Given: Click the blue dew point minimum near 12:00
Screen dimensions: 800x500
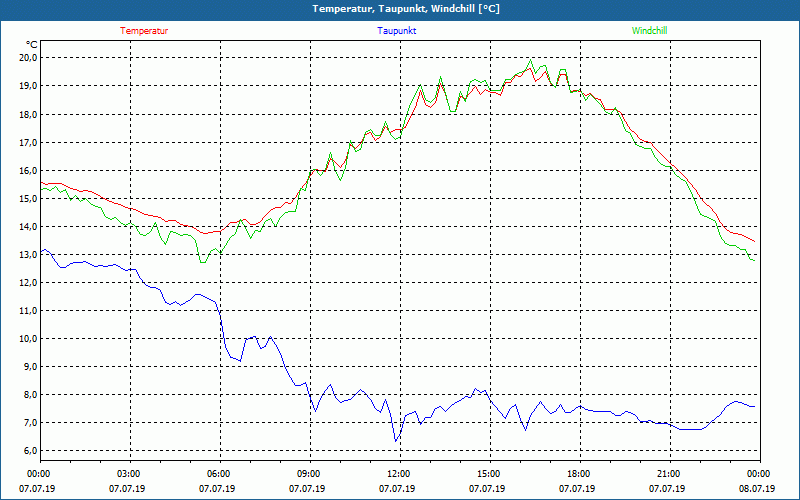Looking at the screenshot, I should (395, 441).
